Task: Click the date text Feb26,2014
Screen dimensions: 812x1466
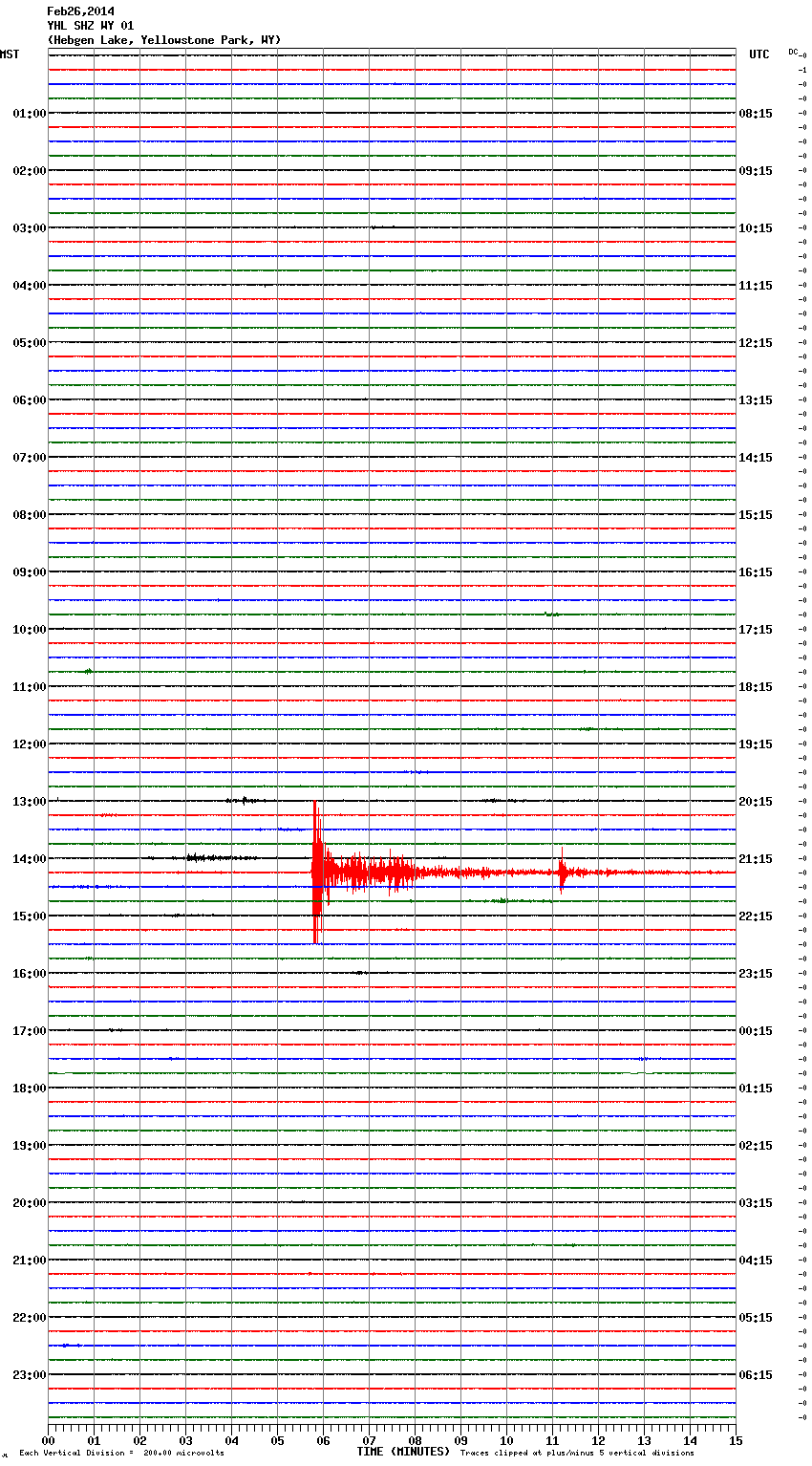Action: pos(80,11)
